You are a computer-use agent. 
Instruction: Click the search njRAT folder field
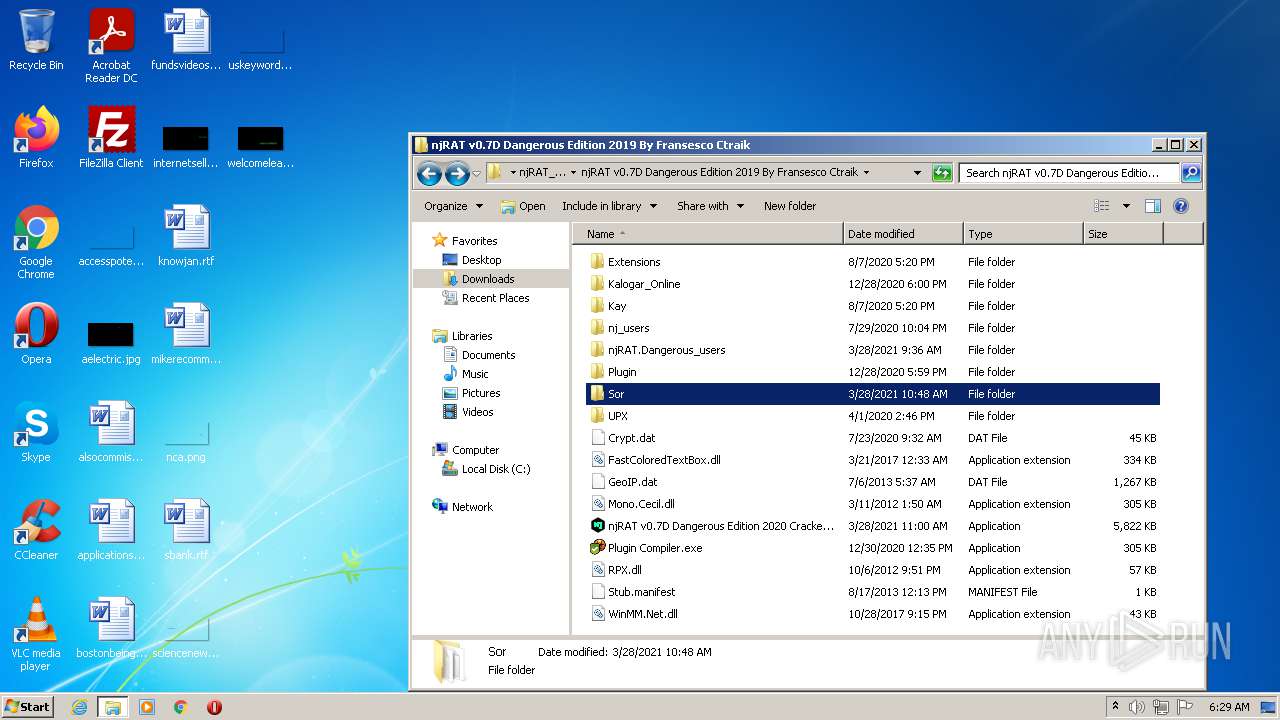point(1068,173)
